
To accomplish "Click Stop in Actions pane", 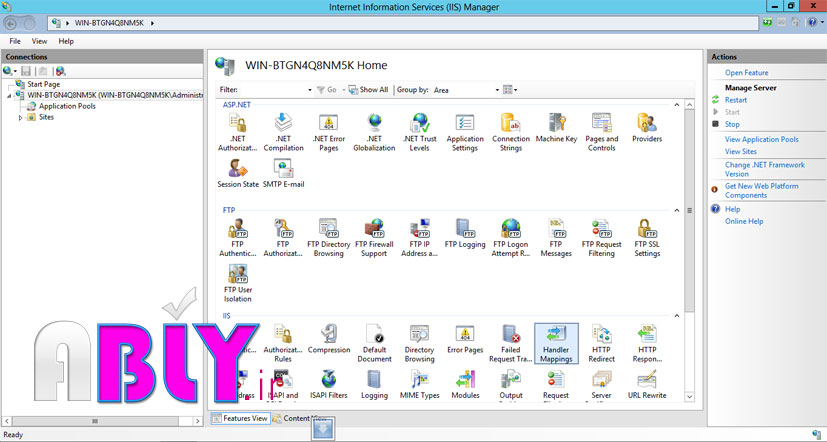I will pos(732,124).
